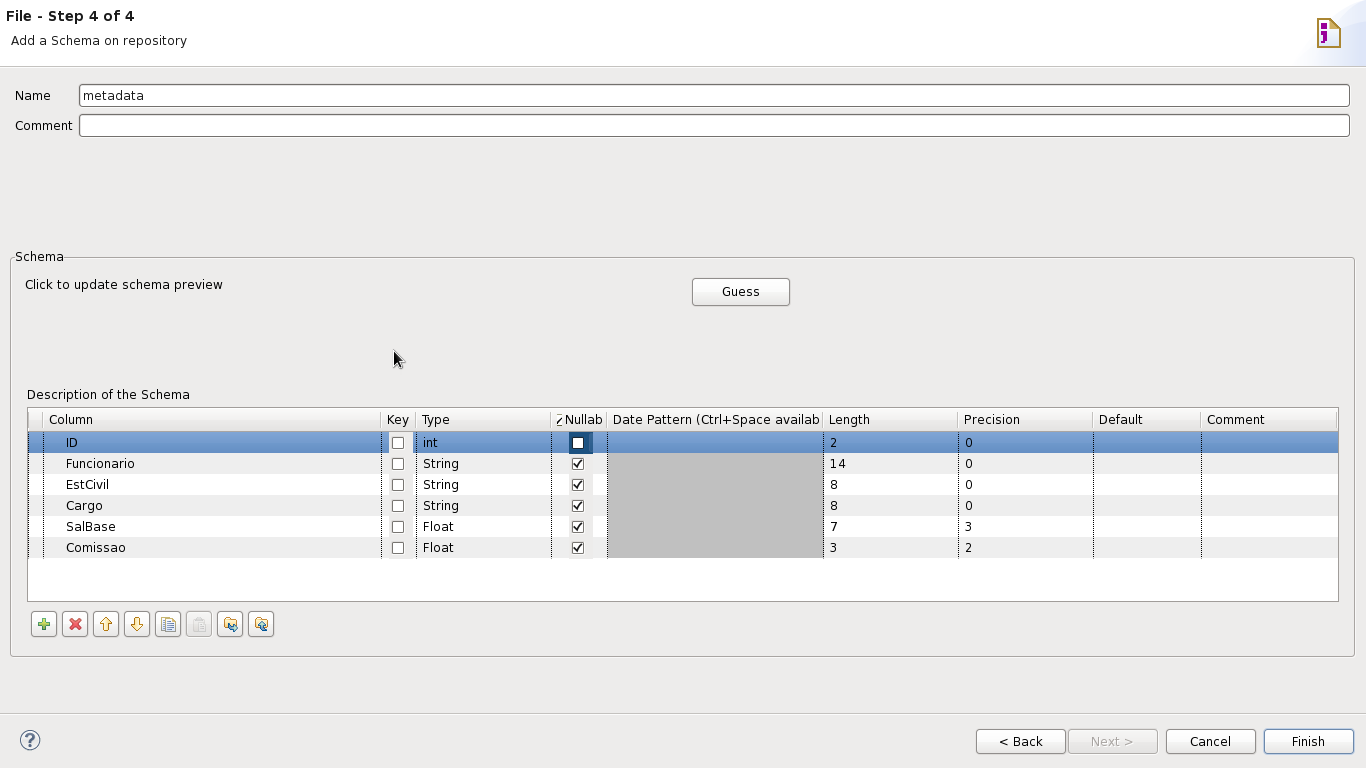The width and height of the screenshot is (1366, 768).
Task: Click into the Comment text field
Action: [x=714, y=126]
